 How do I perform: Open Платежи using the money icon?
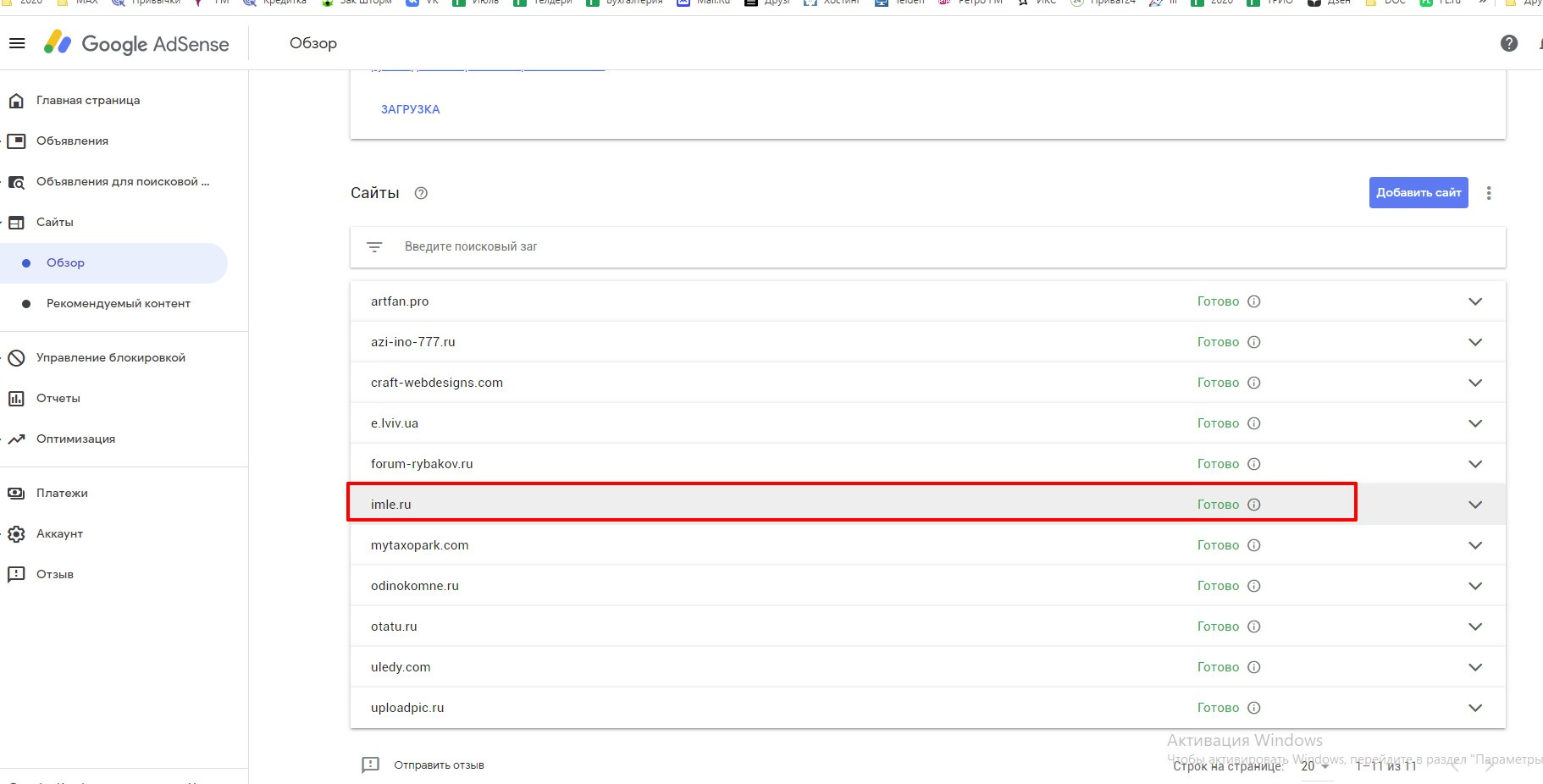[16, 494]
